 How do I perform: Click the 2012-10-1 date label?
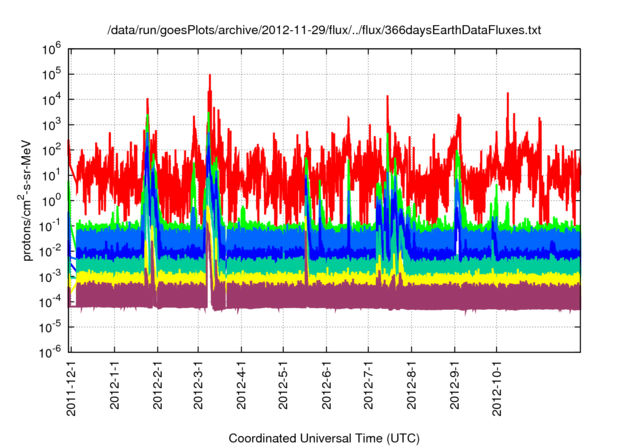(x=496, y=388)
